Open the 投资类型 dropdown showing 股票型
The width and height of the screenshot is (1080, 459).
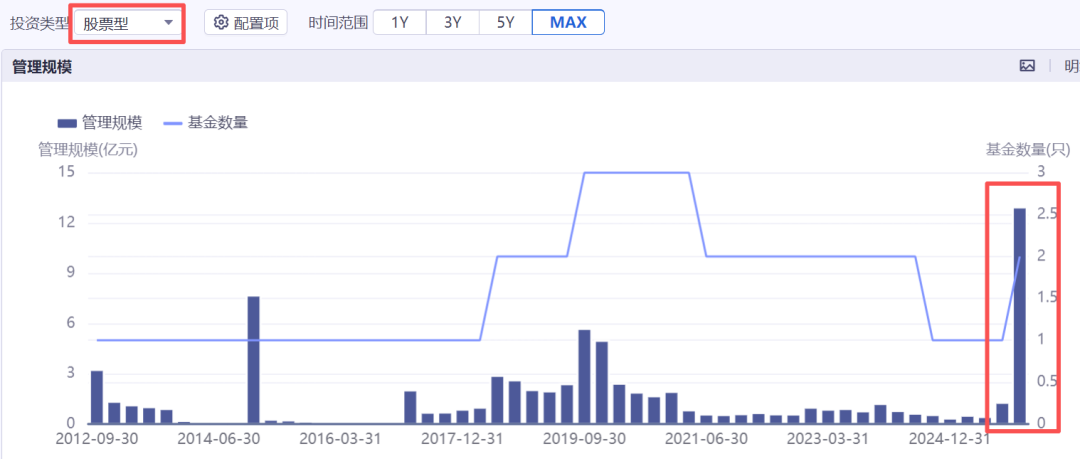[128, 24]
